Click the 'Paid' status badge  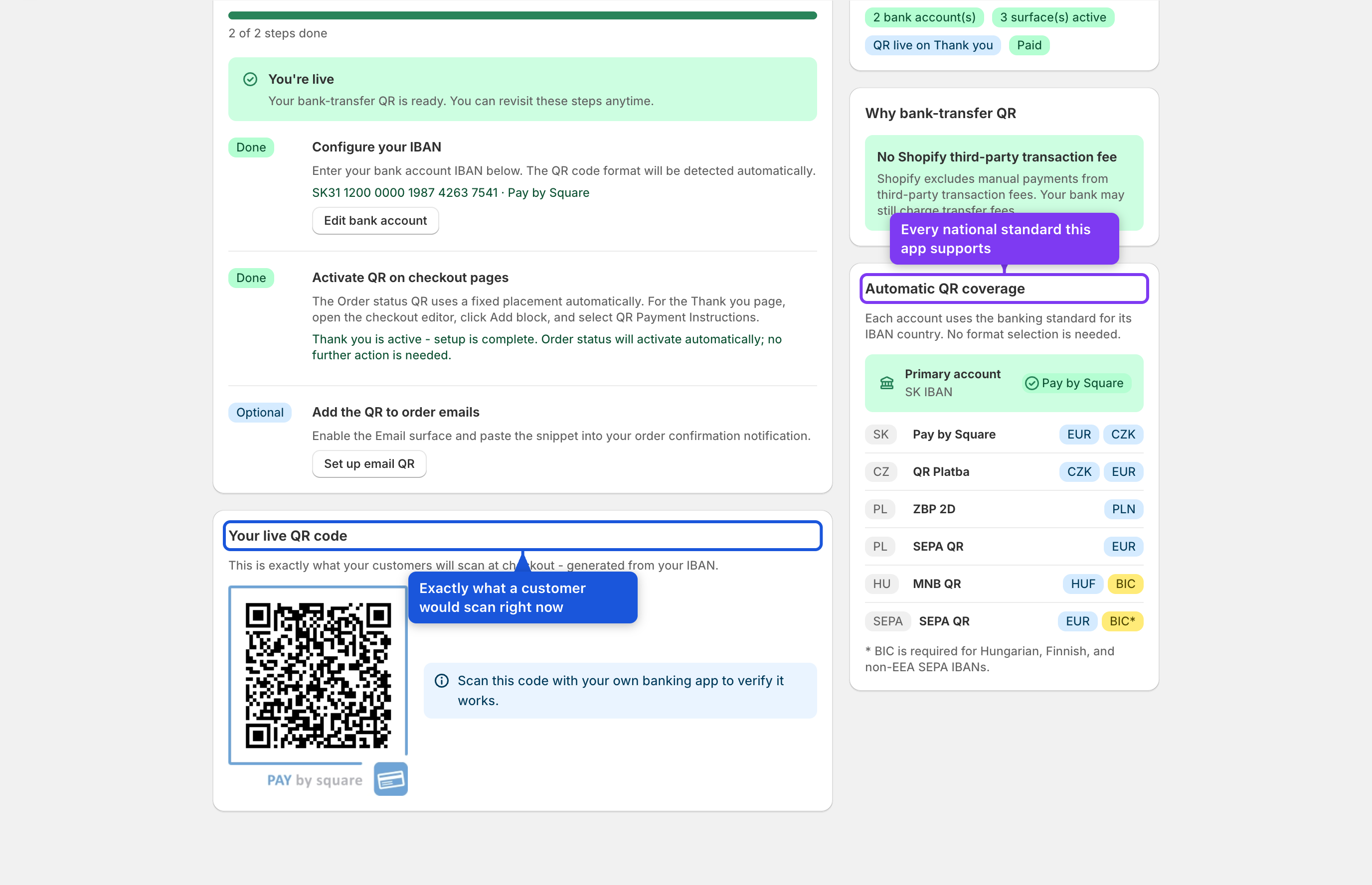coord(1029,45)
